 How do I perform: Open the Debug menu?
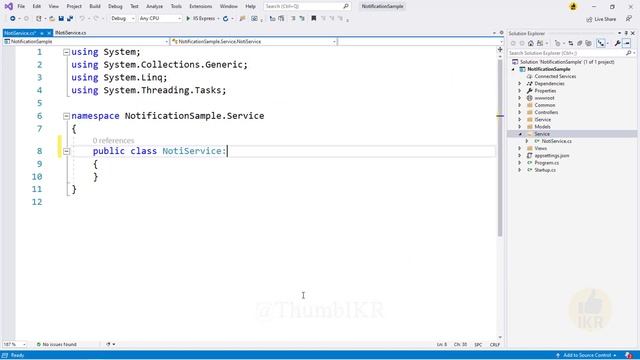click(x=115, y=6)
